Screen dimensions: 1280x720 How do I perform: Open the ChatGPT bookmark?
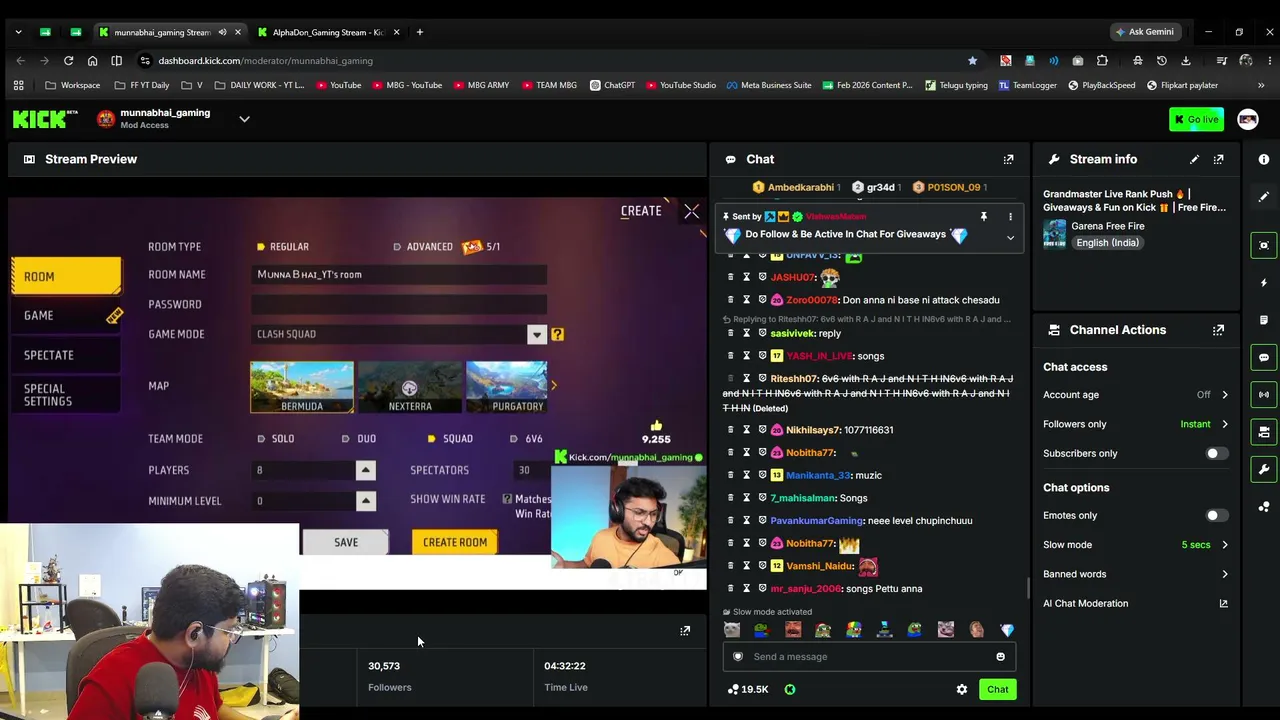(x=612, y=85)
